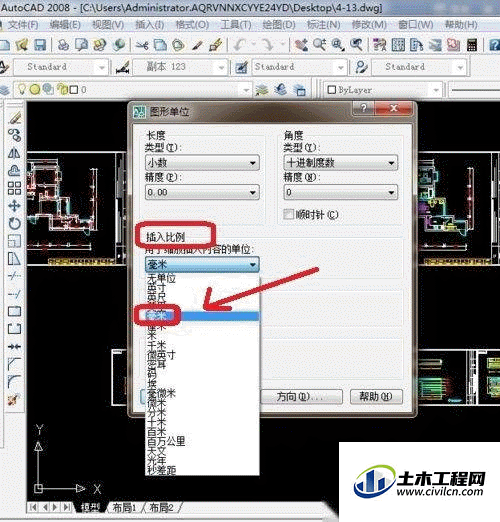Click the Dimension Style manager icon

click(122, 68)
